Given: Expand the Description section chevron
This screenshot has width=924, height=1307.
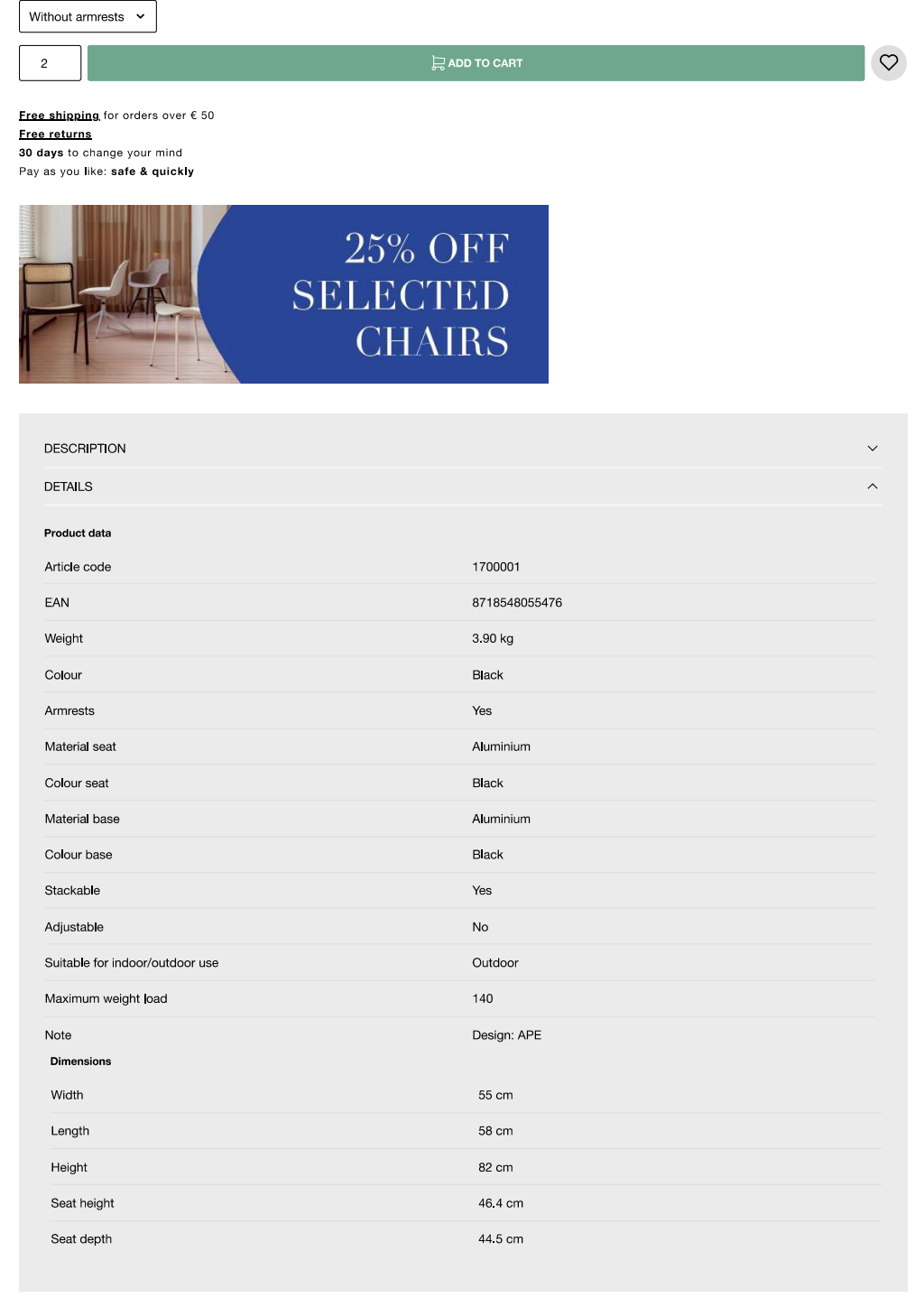Looking at the screenshot, I should click(872, 449).
